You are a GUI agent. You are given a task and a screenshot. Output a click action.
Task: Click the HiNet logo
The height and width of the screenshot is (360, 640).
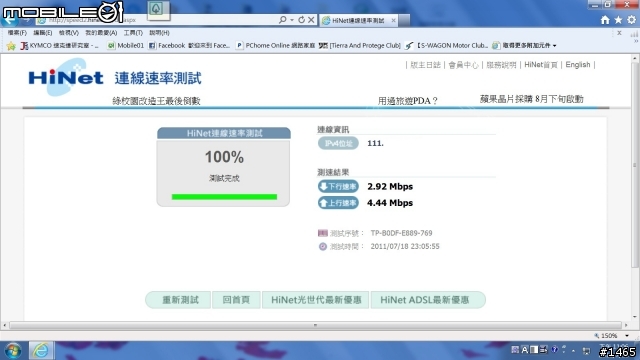coord(65,77)
